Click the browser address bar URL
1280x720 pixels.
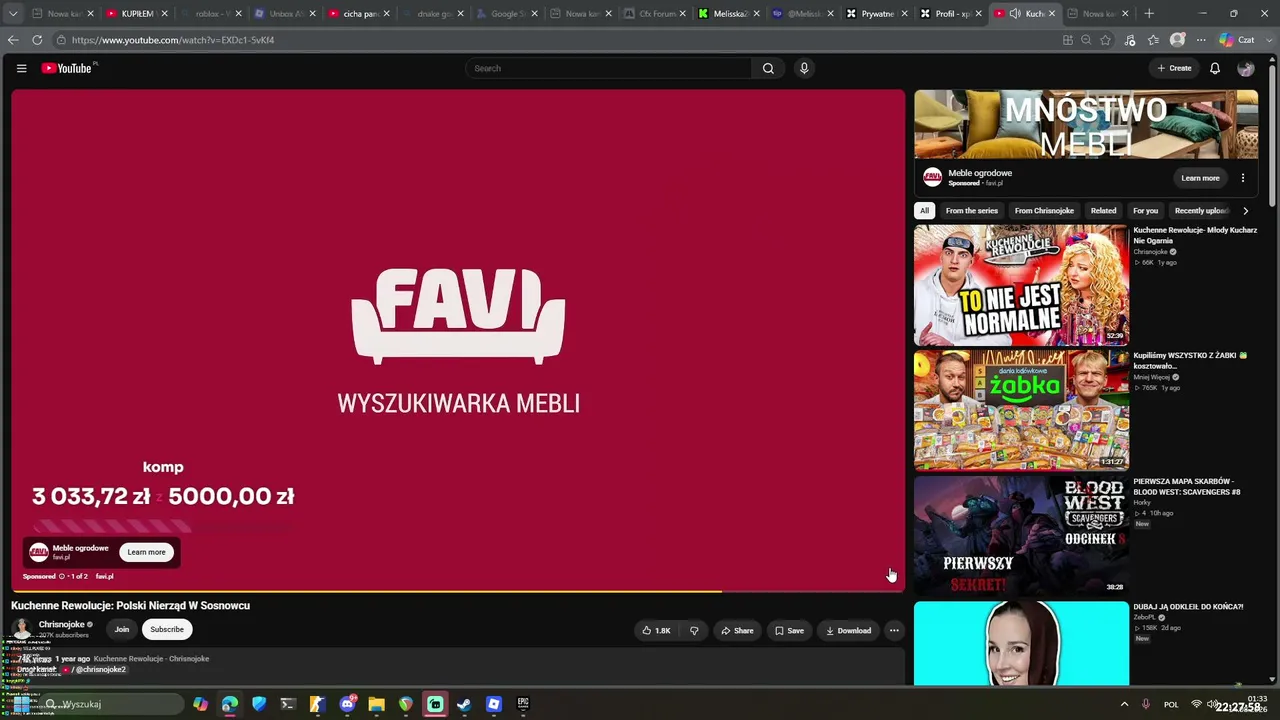173,40
